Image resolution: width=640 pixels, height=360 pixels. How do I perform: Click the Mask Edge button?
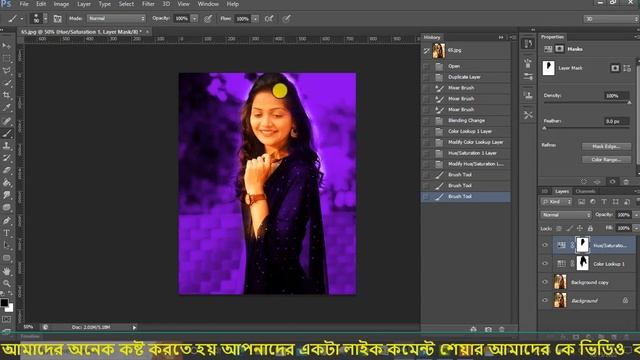(606, 146)
